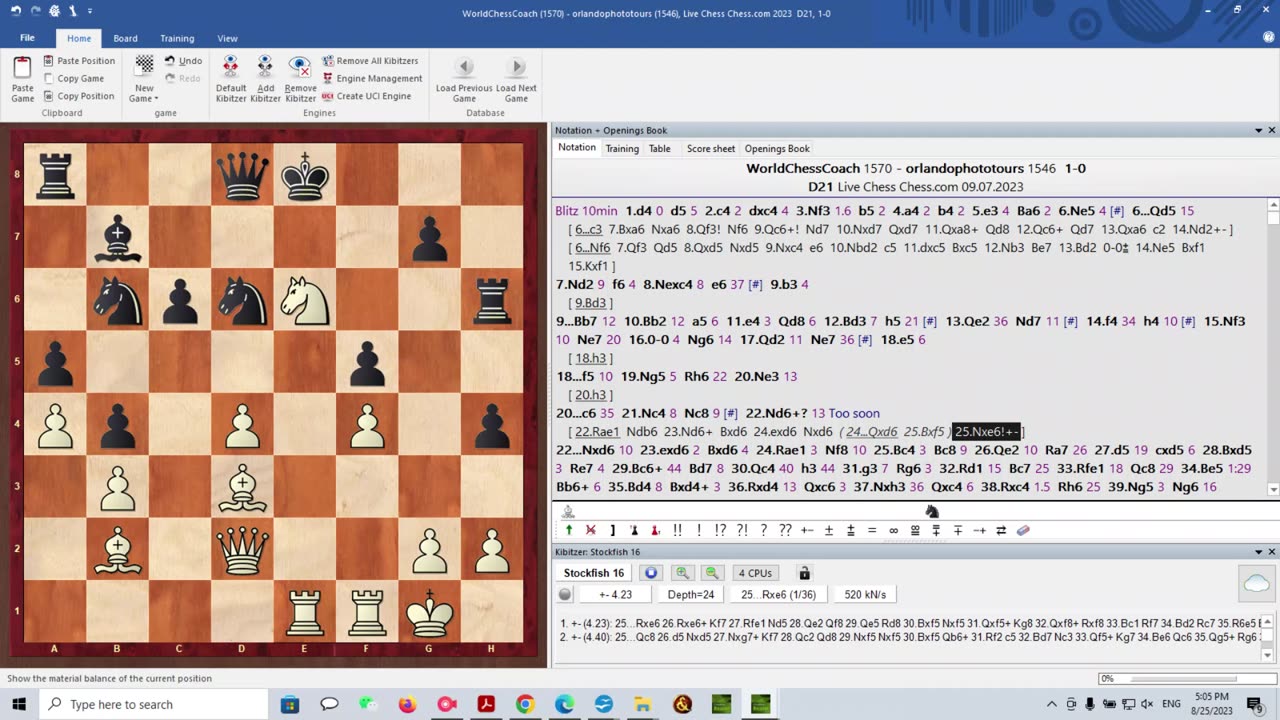Open Engine Management
The height and width of the screenshot is (720, 1280).
[x=372, y=79]
